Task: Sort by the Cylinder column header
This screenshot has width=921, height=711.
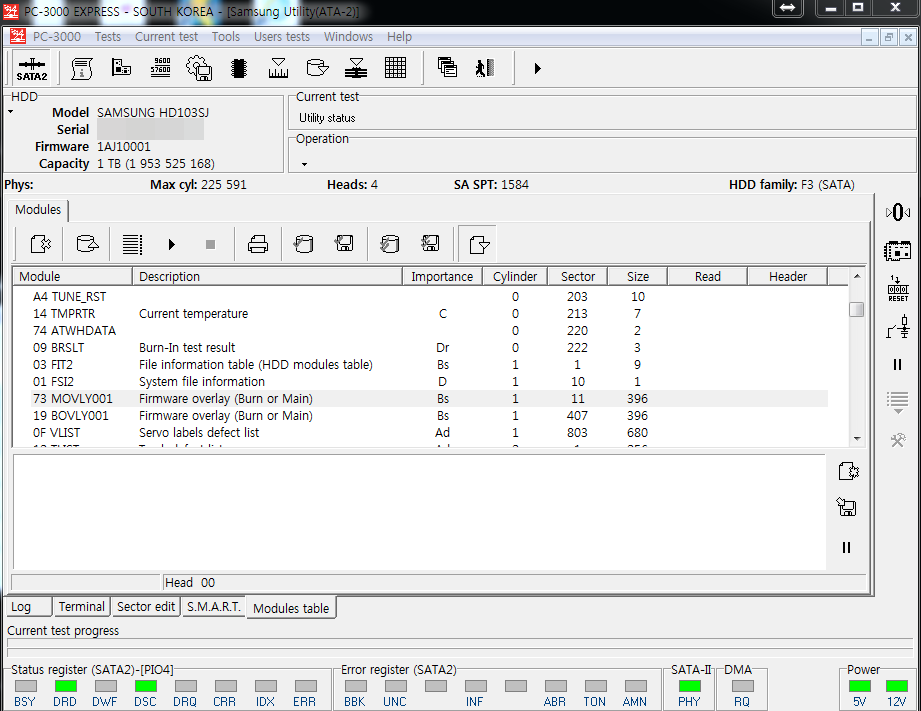Action: (515, 276)
